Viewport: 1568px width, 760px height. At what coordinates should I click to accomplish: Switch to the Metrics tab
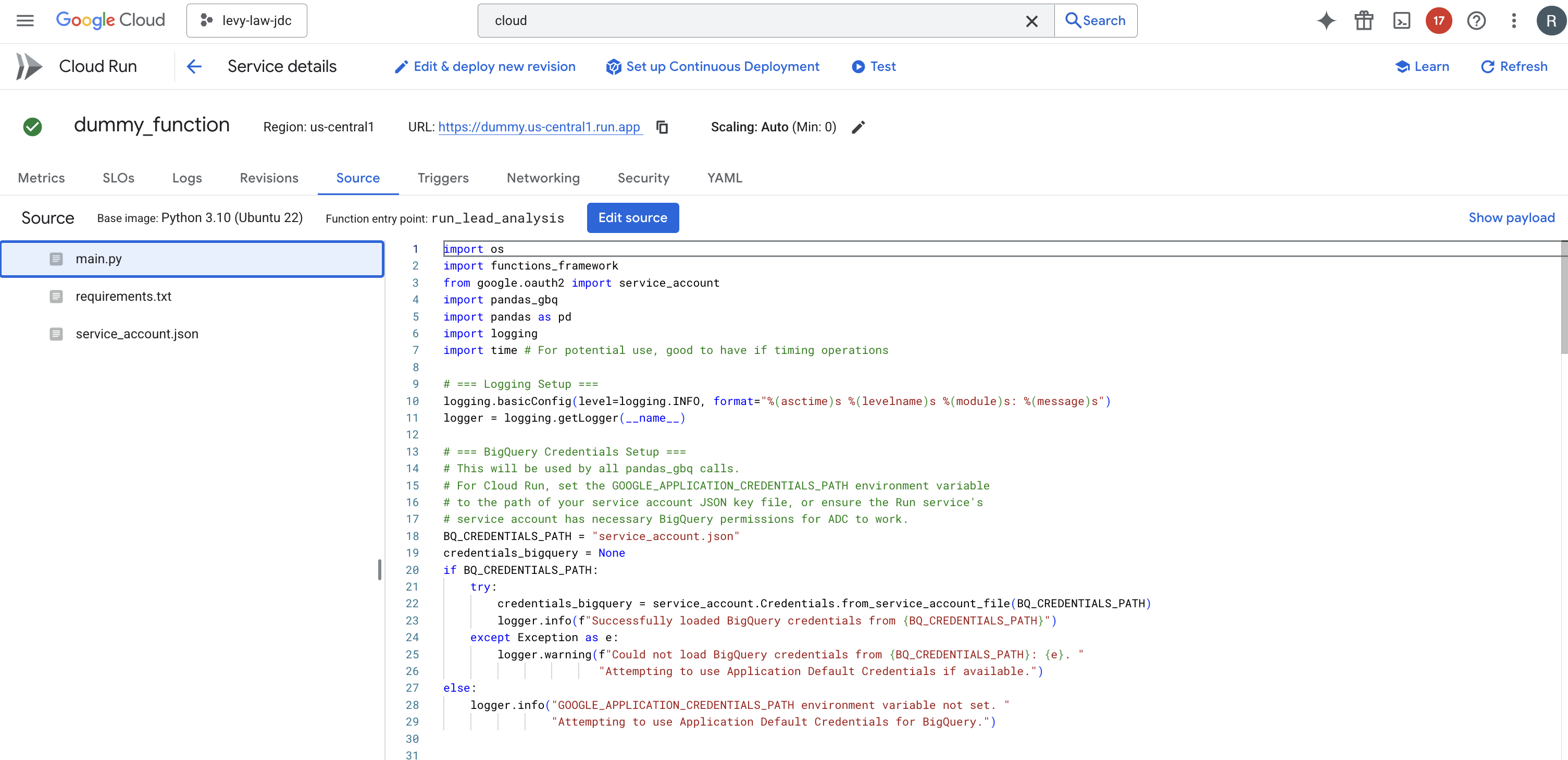tap(41, 178)
